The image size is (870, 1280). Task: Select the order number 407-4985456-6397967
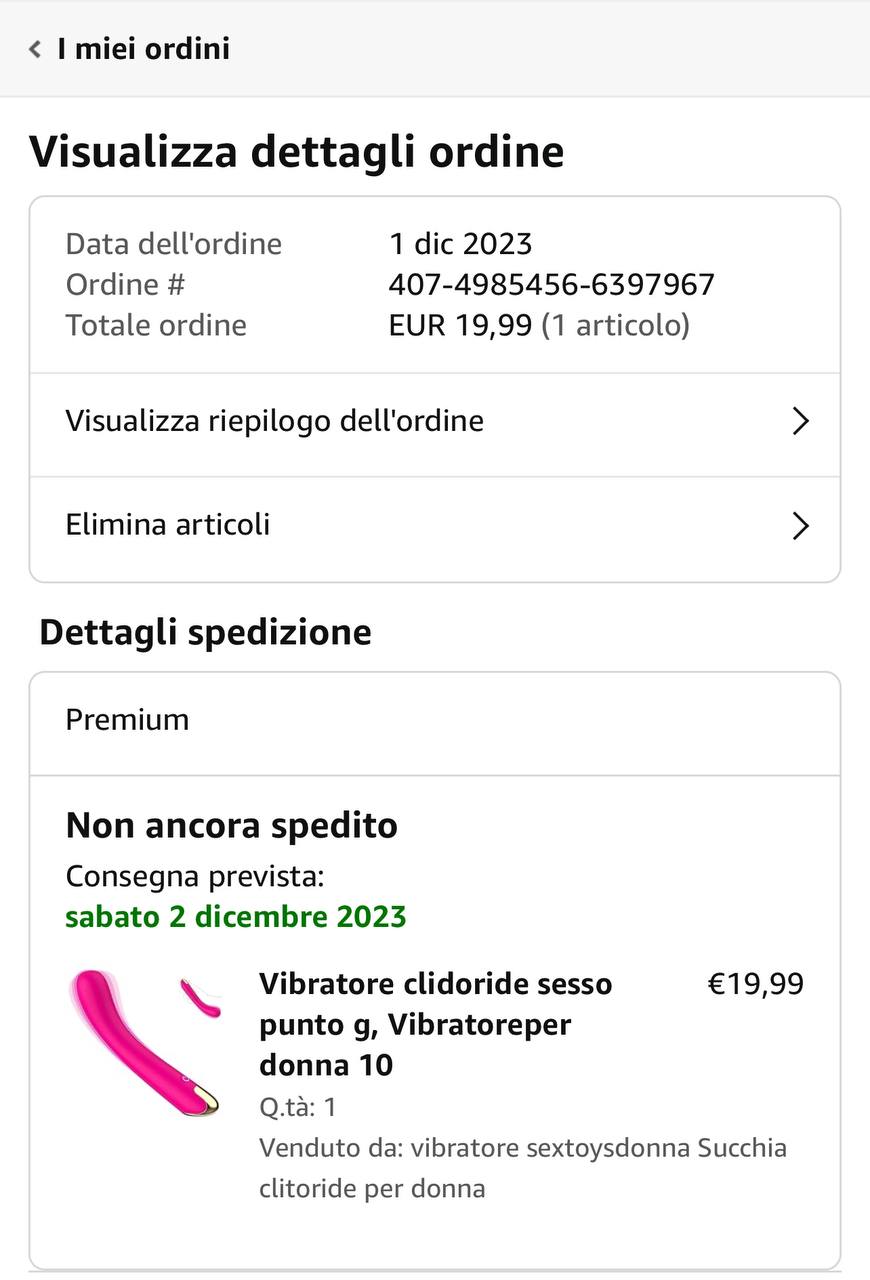tap(551, 285)
